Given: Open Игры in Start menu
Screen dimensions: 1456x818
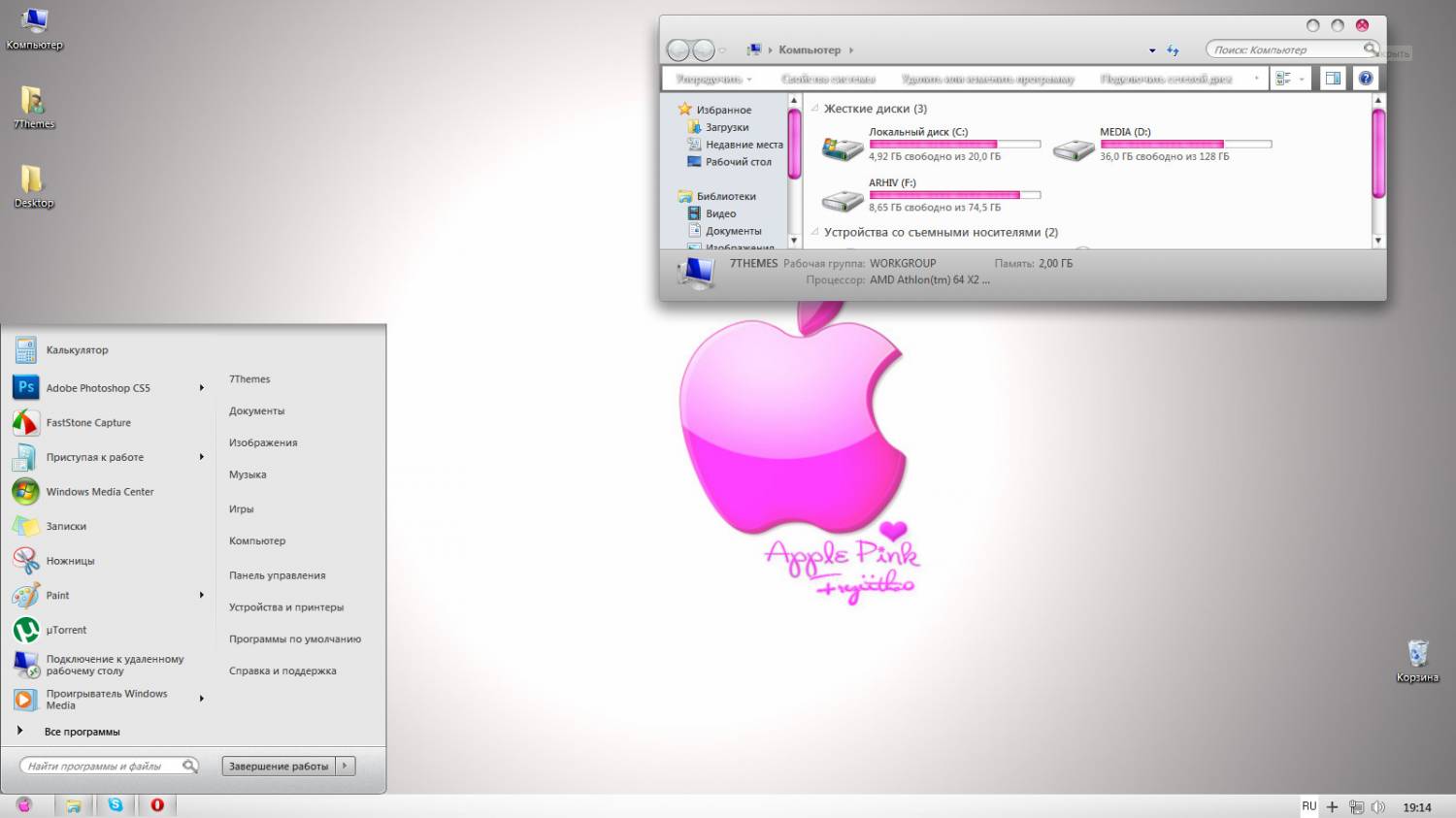Looking at the screenshot, I should click(241, 509).
